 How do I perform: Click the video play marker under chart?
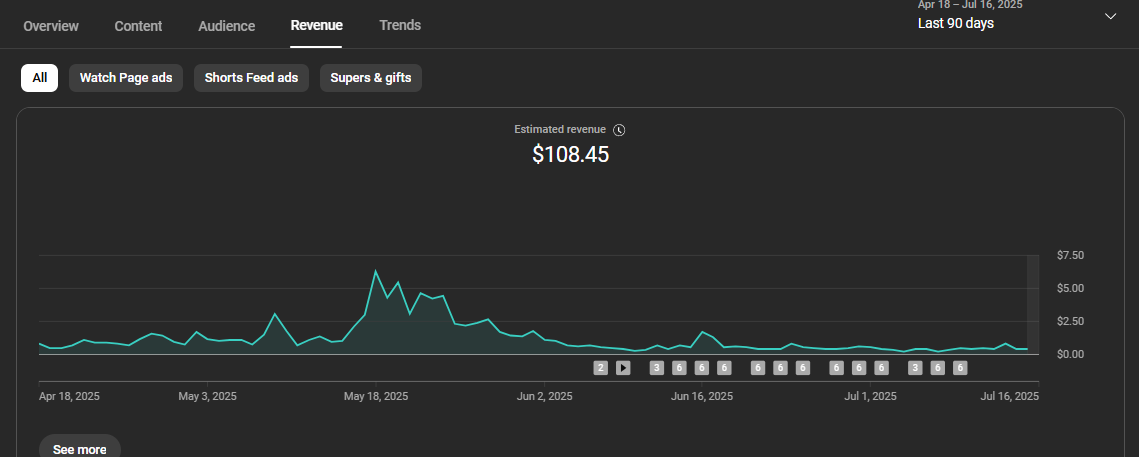[x=623, y=368]
